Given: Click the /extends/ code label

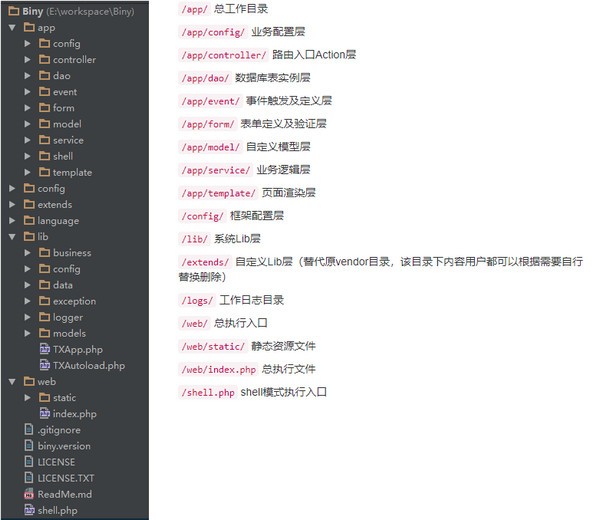Looking at the screenshot, I should (204, 262).
